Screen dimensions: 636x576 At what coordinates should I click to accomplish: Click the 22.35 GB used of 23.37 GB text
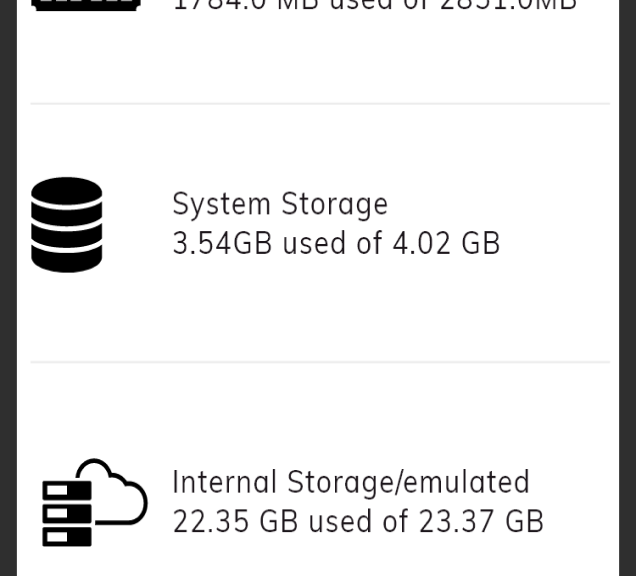click(x=358, y=521)
